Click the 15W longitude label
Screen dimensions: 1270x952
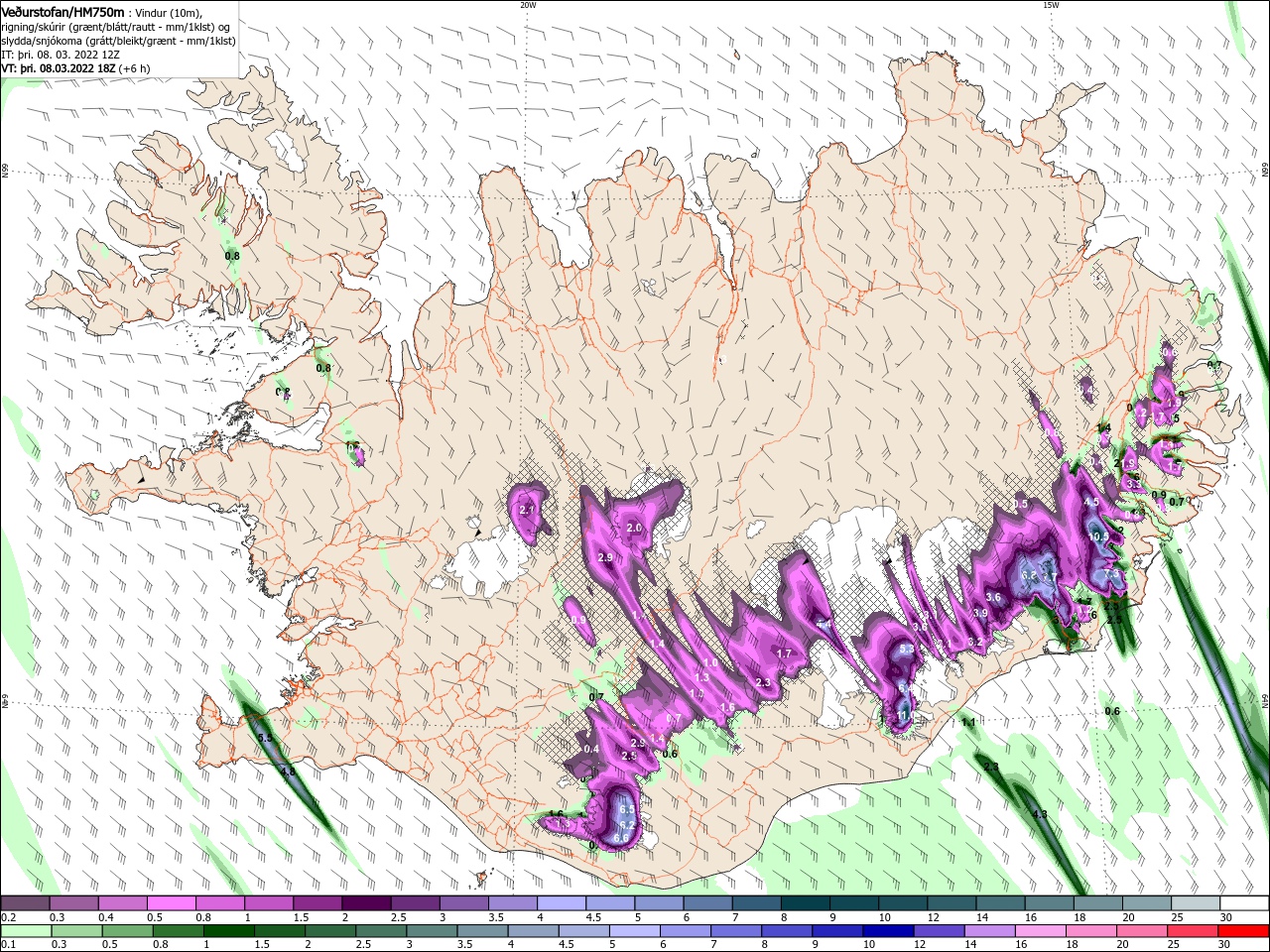pyautogui.click(x=1051, y=5)
